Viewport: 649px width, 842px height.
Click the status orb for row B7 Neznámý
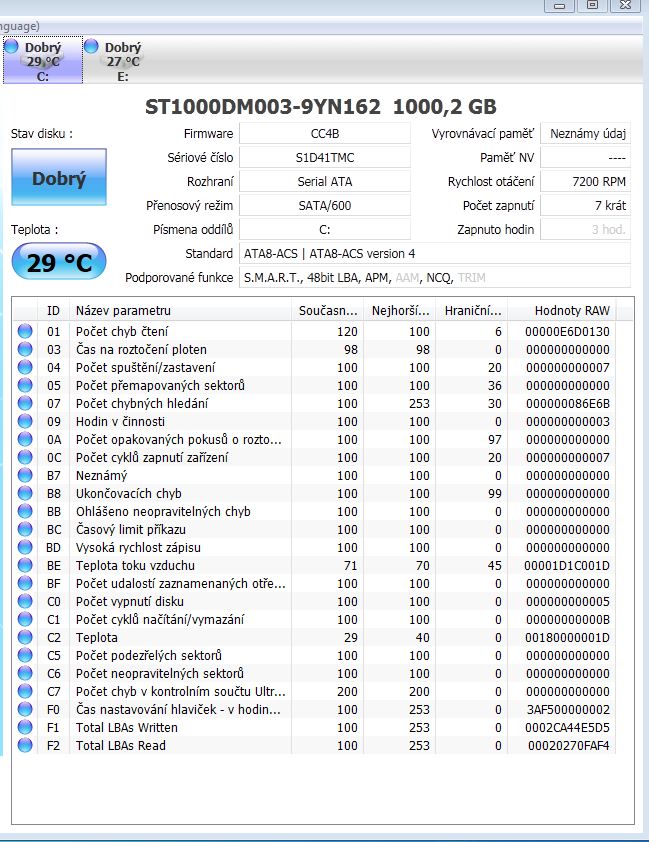[25, 475]
